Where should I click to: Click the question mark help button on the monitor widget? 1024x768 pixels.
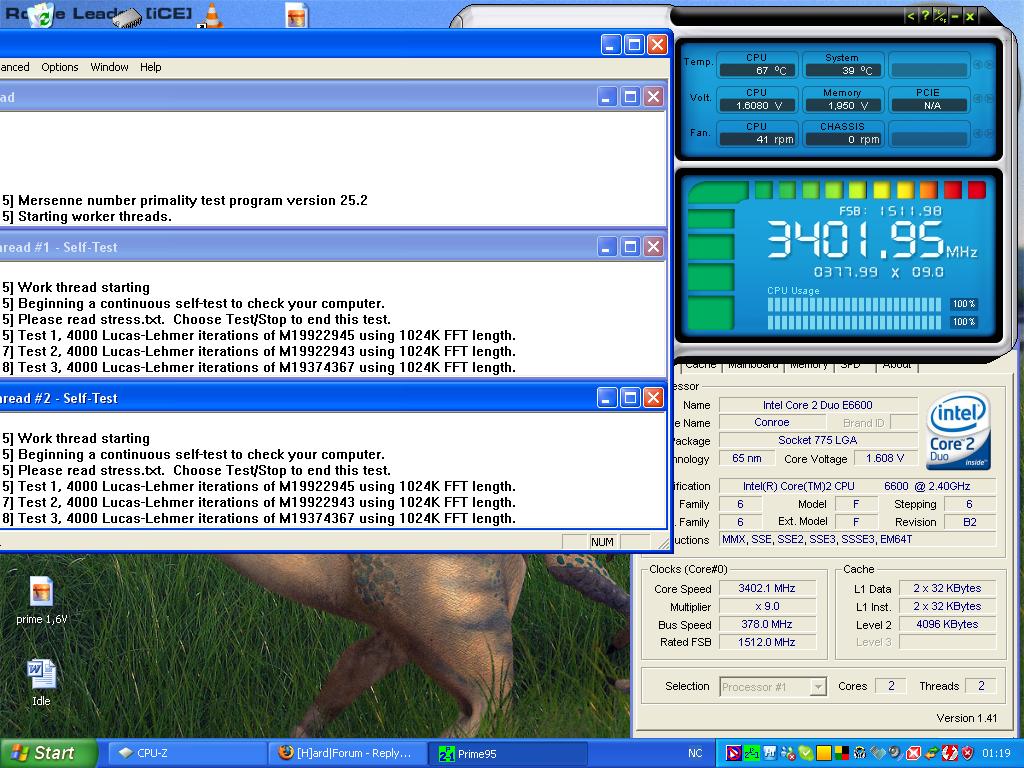(x=925, y=16)
